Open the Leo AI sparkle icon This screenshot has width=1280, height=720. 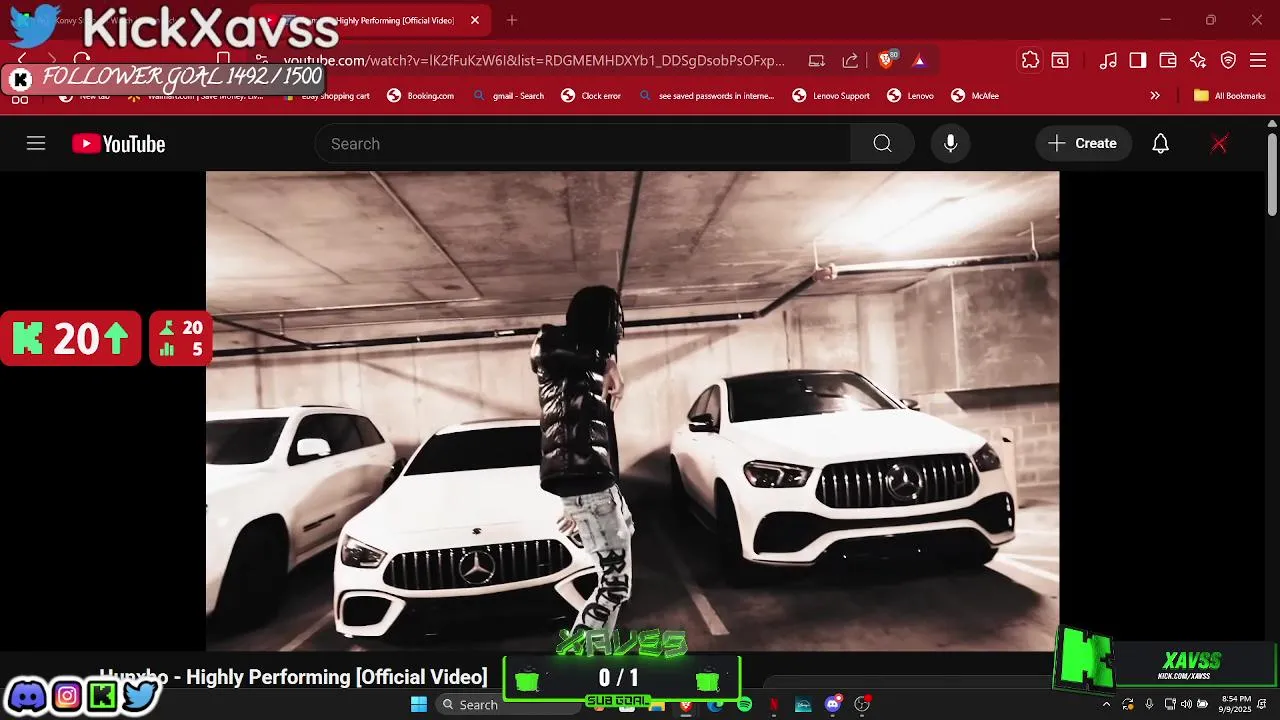[x=1198, y=60]
